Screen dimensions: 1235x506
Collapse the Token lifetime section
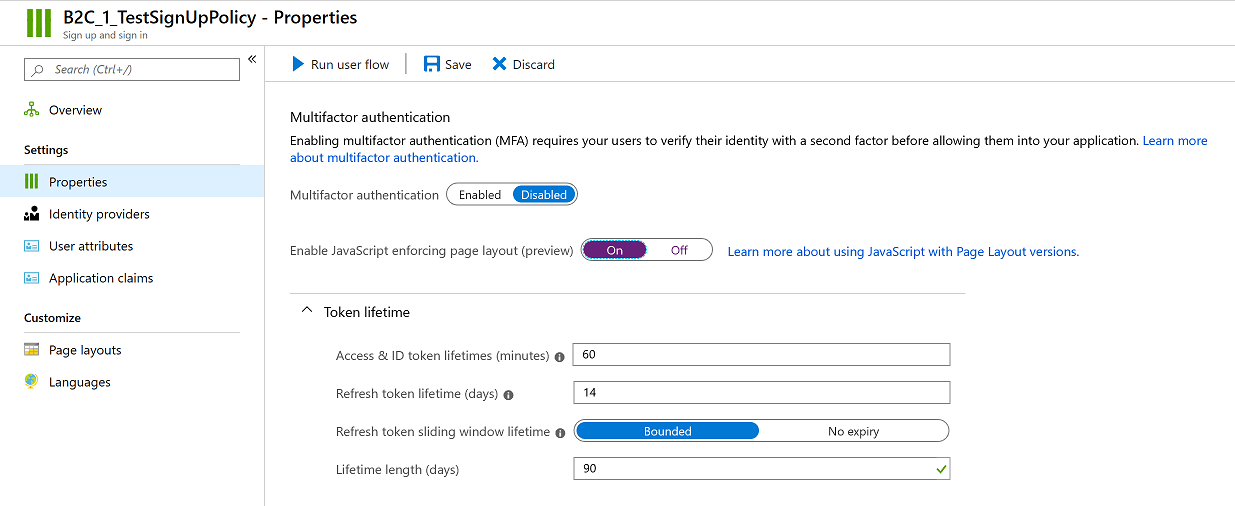click(x=307, y=312)
